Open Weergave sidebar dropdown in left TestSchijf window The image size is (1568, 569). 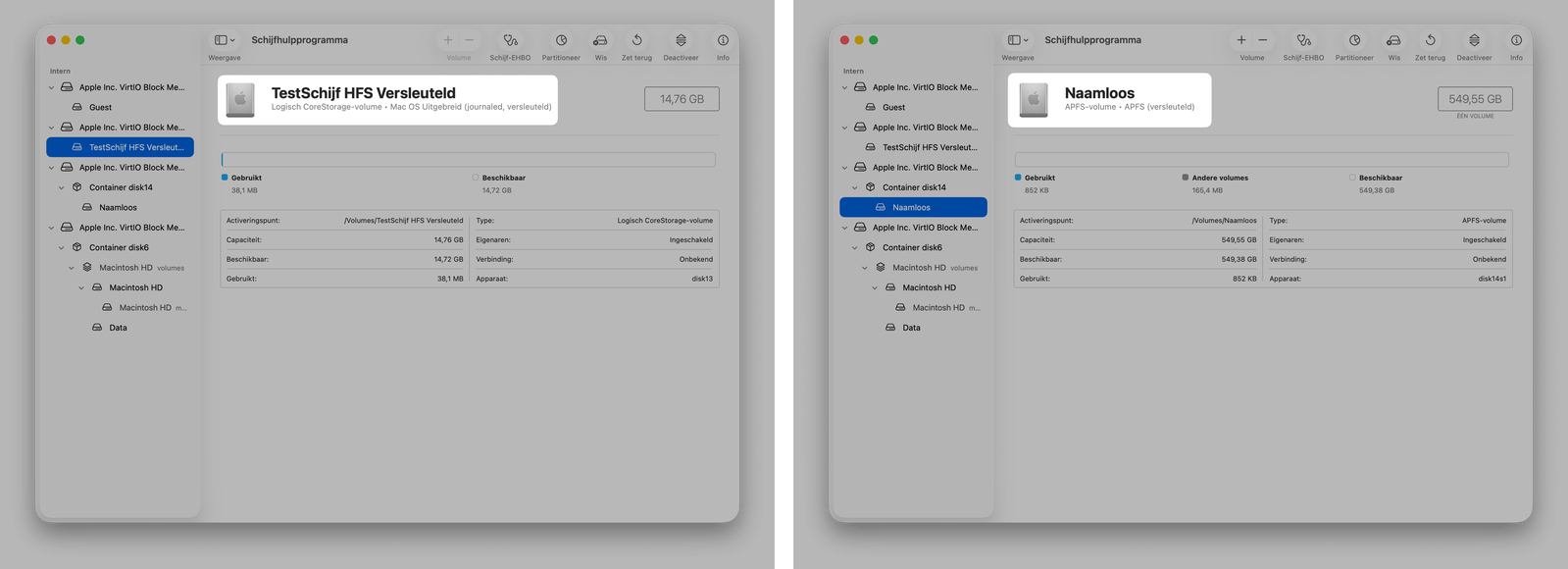click(225, 40)
